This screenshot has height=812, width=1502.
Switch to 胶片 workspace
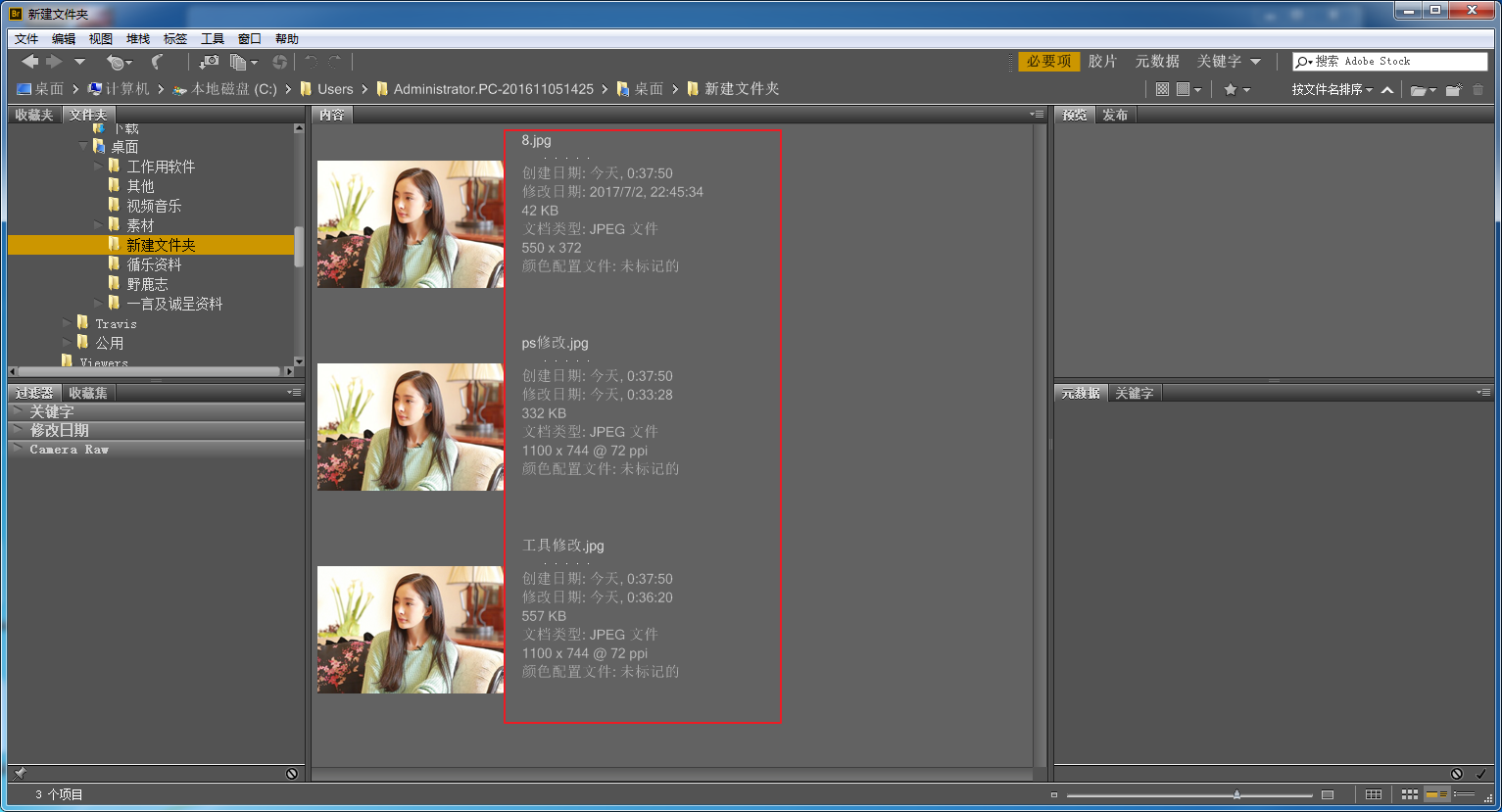[1102, 61]
